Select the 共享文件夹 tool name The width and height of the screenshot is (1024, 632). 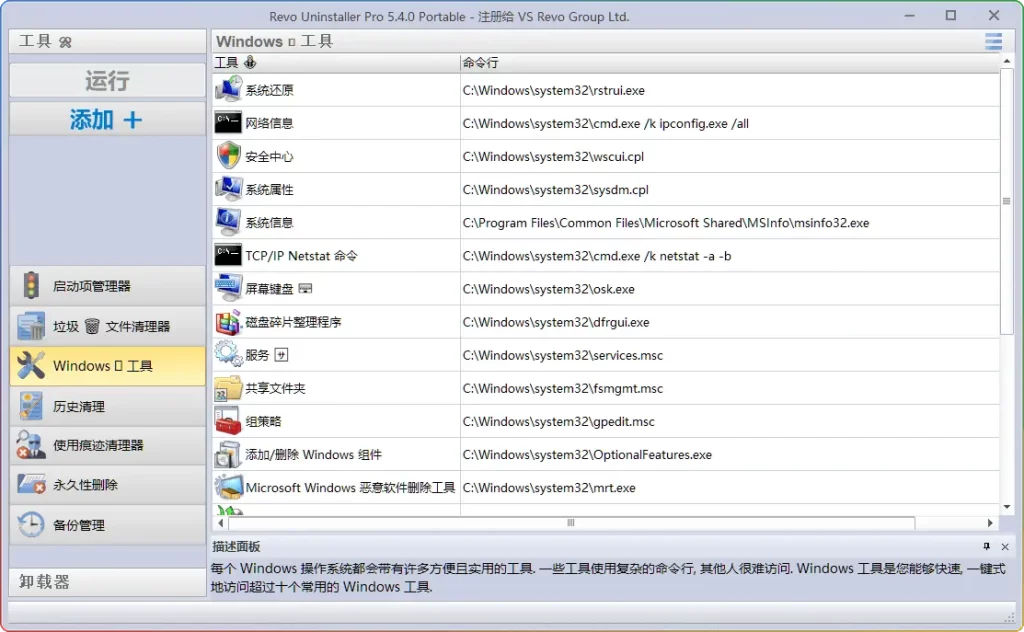coord(275,388)
